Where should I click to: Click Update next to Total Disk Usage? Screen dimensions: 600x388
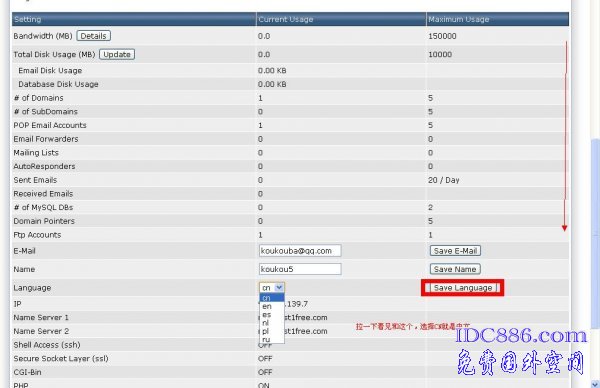pos(117,54)
